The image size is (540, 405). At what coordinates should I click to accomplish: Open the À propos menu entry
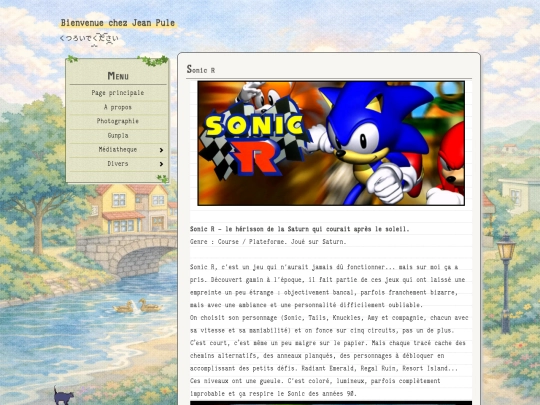click(118, 107)
